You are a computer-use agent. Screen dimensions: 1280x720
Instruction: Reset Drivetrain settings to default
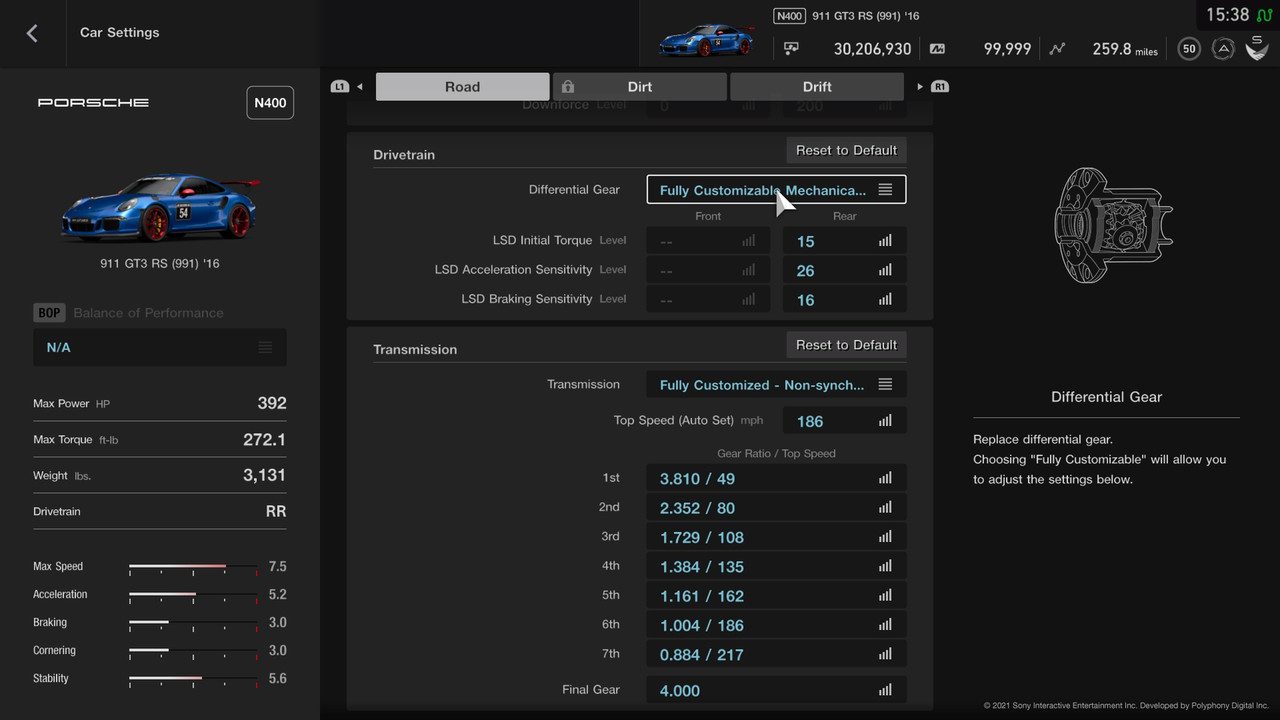pos(847,150)
